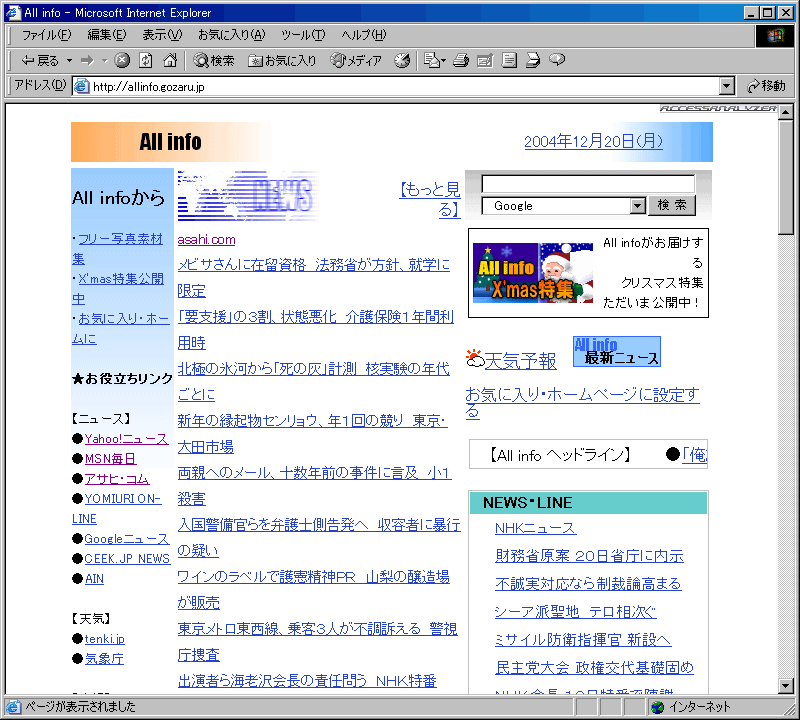Open the Forward button history dropdown arrow
The width and height of the screenshot is (800, 720).
[105, 61]
